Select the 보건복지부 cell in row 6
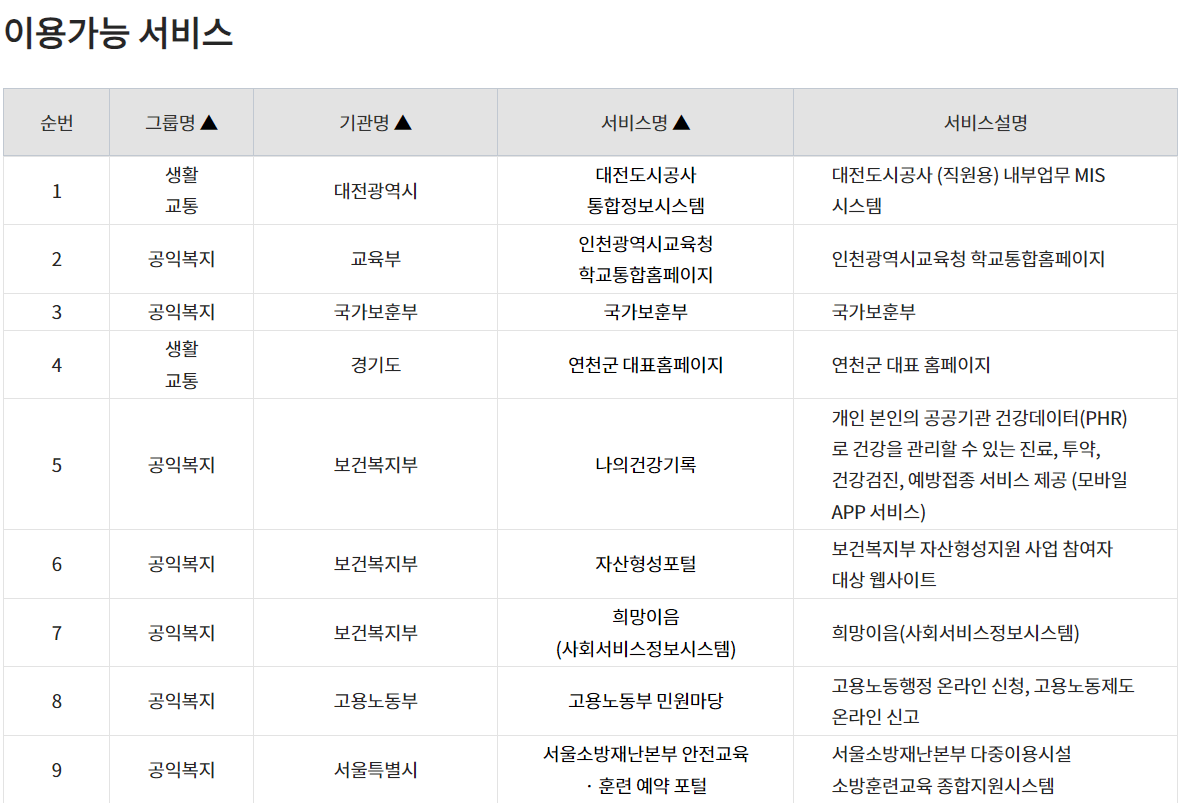 [x=375, y=563]
